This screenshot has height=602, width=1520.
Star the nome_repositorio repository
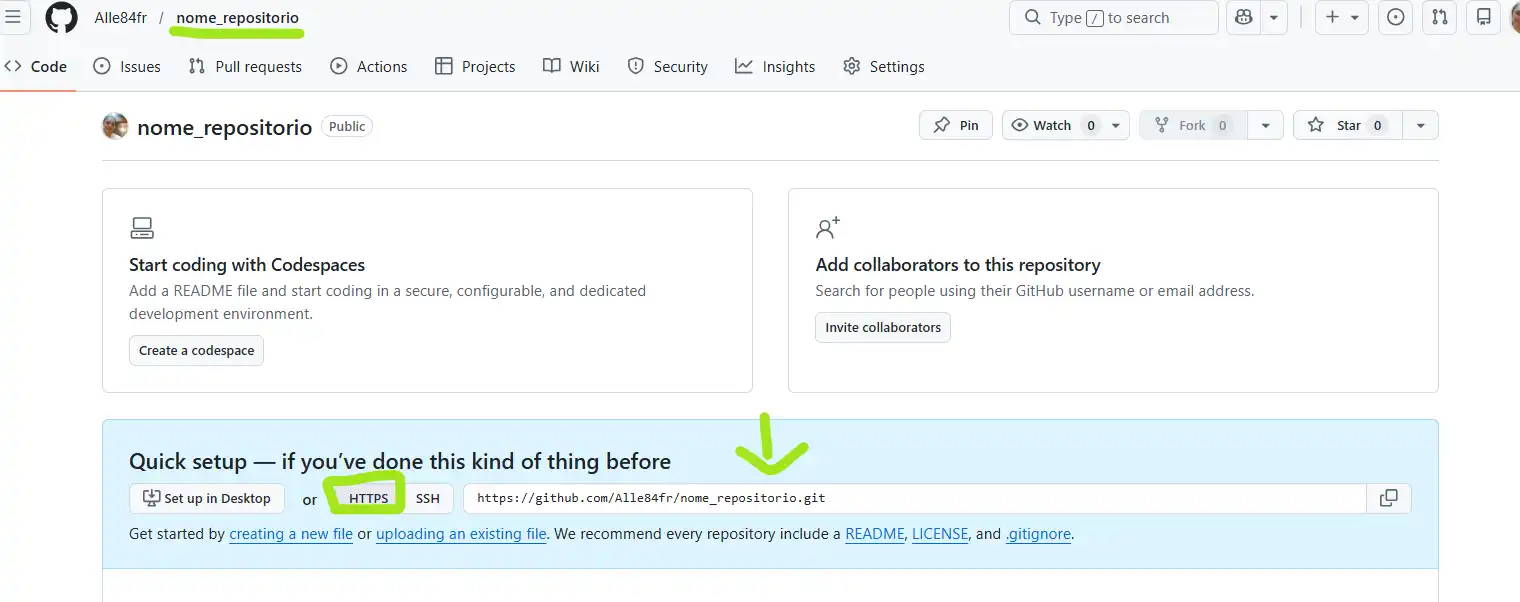[x=1347, y=125]
